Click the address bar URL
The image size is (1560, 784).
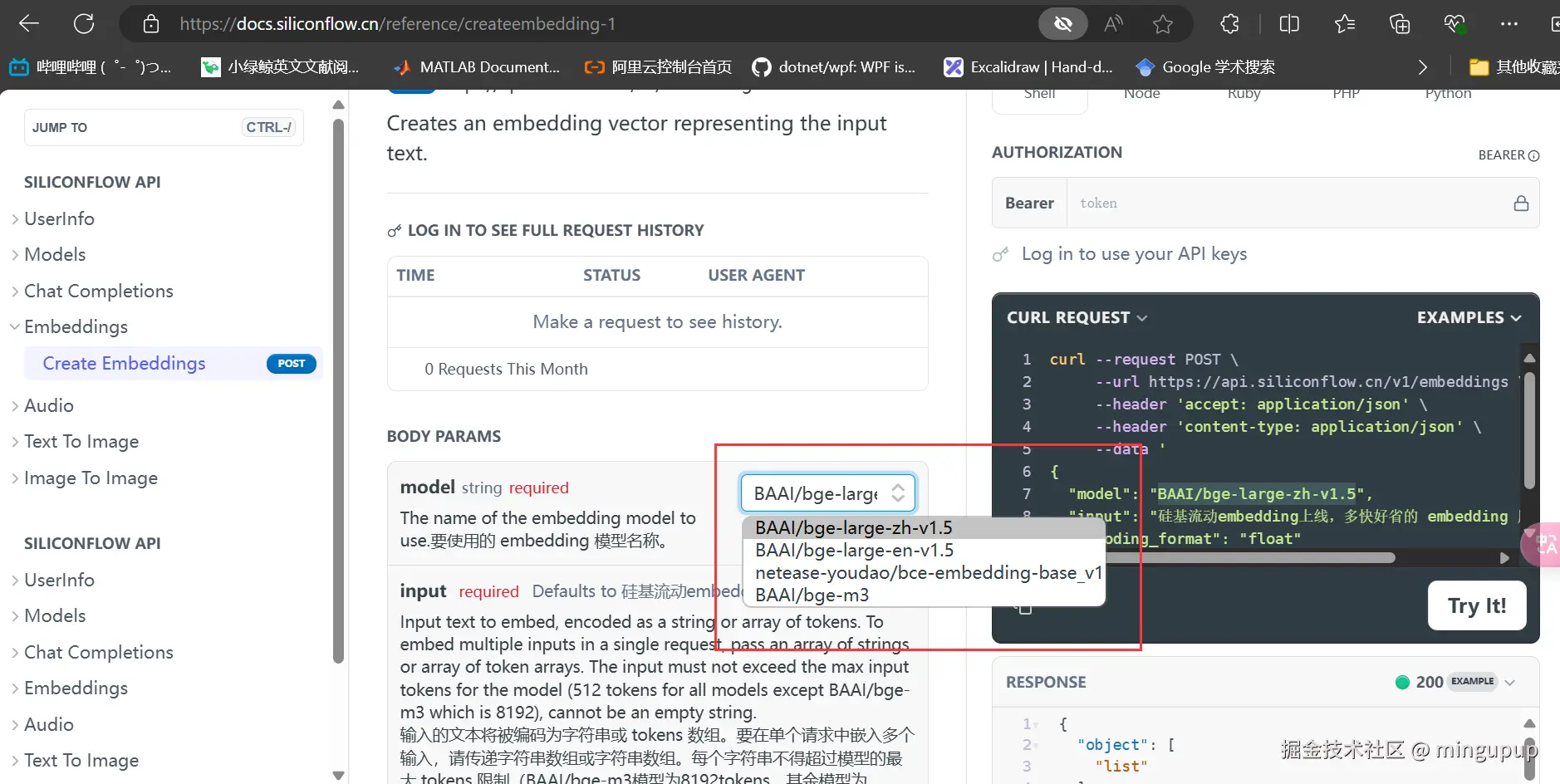(397, 24)
